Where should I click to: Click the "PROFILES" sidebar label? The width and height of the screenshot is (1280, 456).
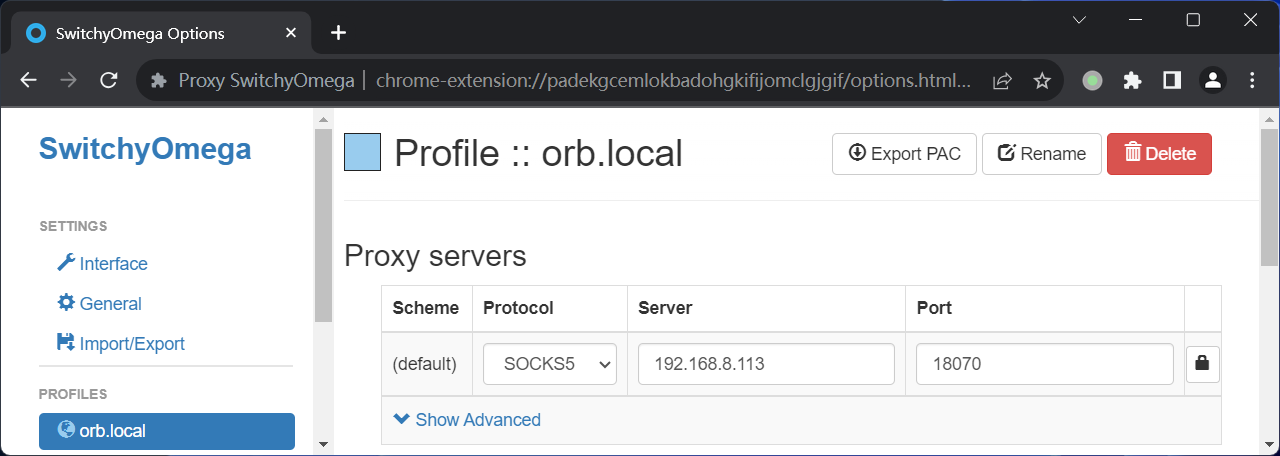(73, 394)
